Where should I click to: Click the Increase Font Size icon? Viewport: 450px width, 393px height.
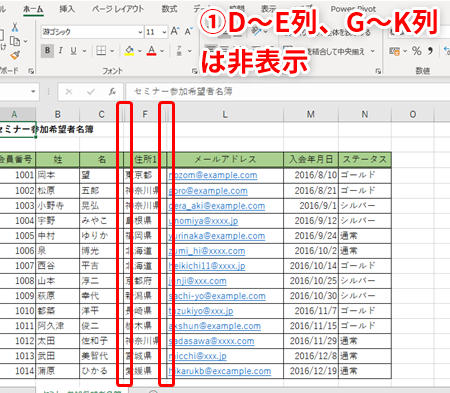click(175, 32)
